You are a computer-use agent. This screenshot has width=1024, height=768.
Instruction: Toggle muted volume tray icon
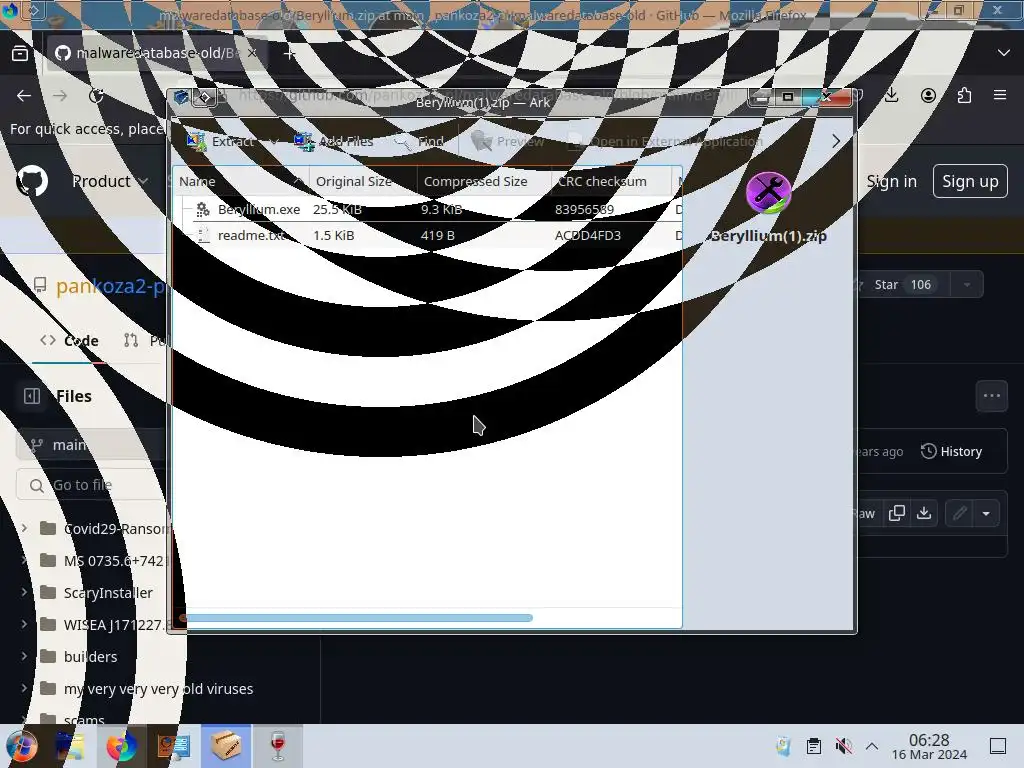843,746
